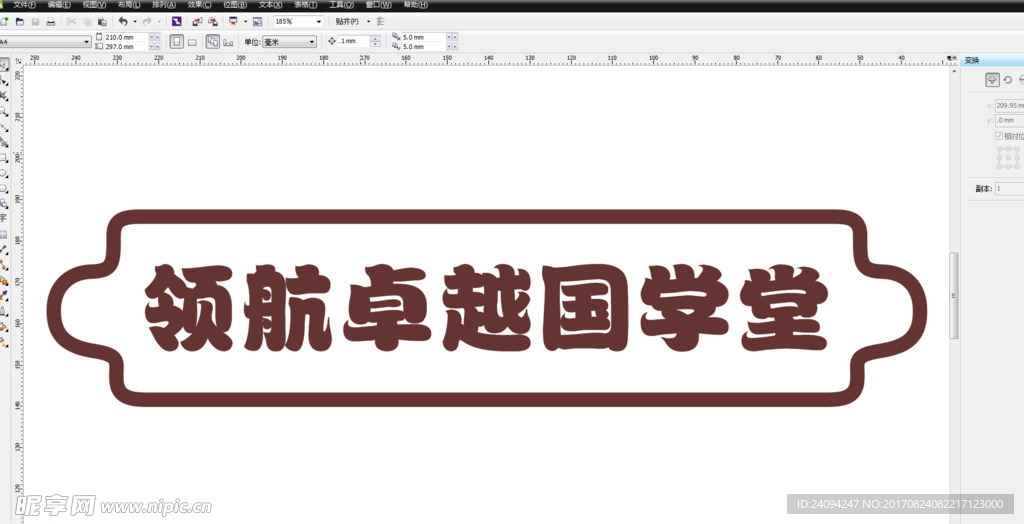The height and width of the screenshot is (524, 1024).
Task: Select the Eyedropper tool
Action: pos(4,295)
